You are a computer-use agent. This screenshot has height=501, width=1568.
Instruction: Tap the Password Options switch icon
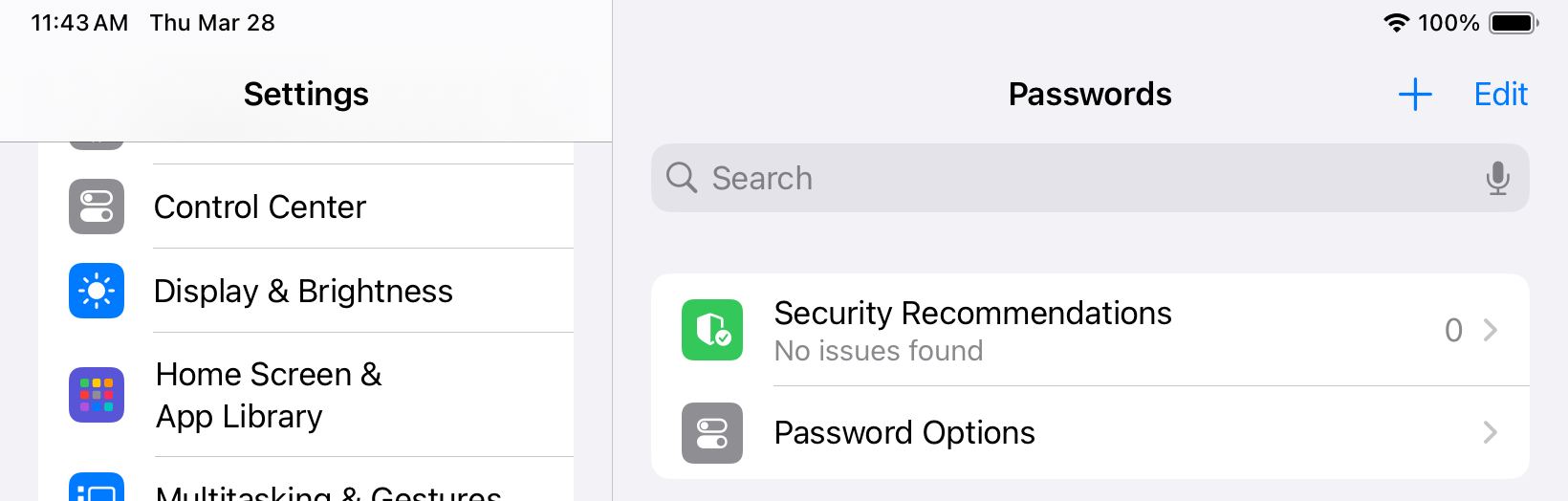712,433
